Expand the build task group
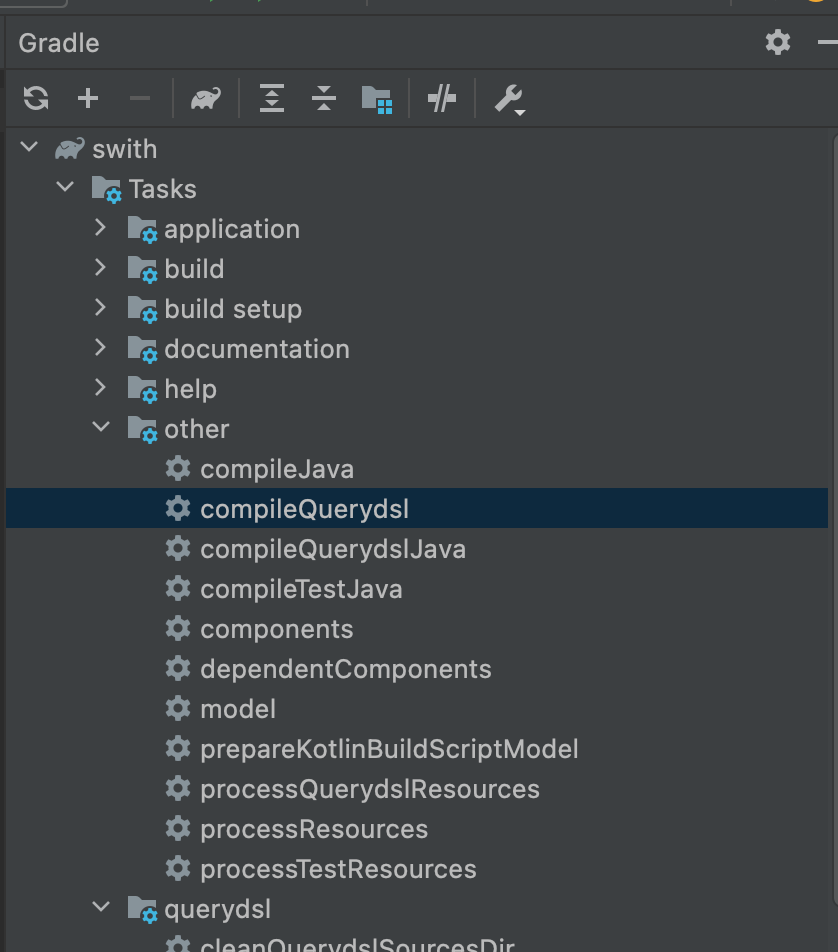The image size is (838, 952). 101,268
